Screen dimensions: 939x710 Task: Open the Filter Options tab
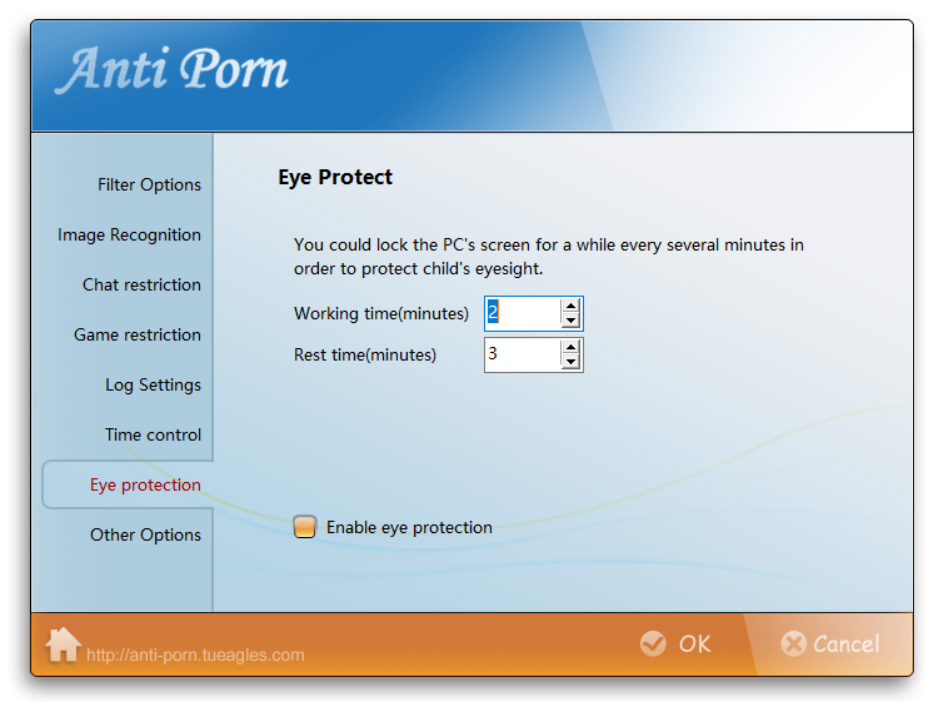[x=149, y=185]
